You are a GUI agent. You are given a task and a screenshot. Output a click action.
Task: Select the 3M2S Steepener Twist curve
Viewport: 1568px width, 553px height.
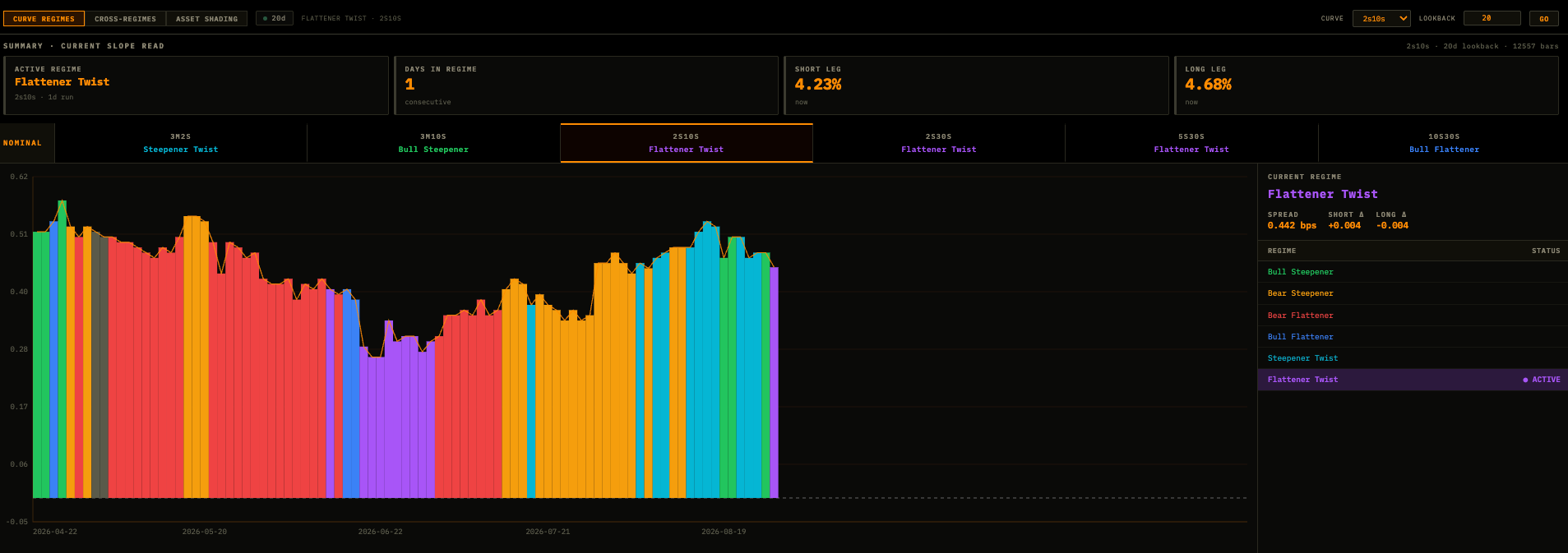tap(181, 143)
